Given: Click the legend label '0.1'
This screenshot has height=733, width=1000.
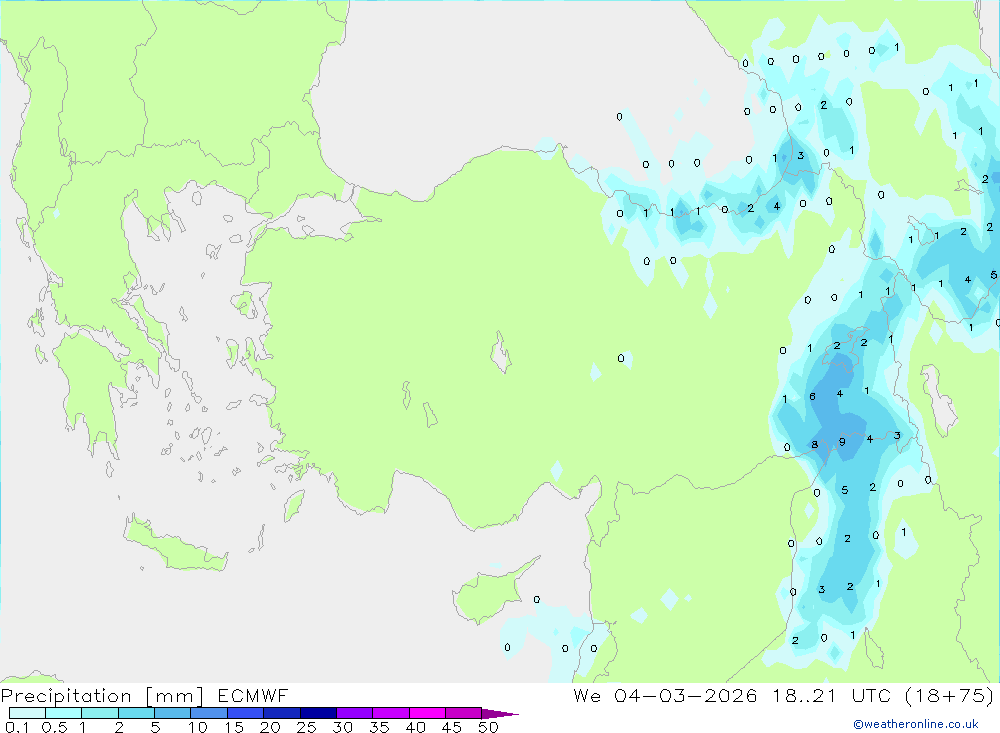Looking at the screenshot, I should [x=17, y=727].
